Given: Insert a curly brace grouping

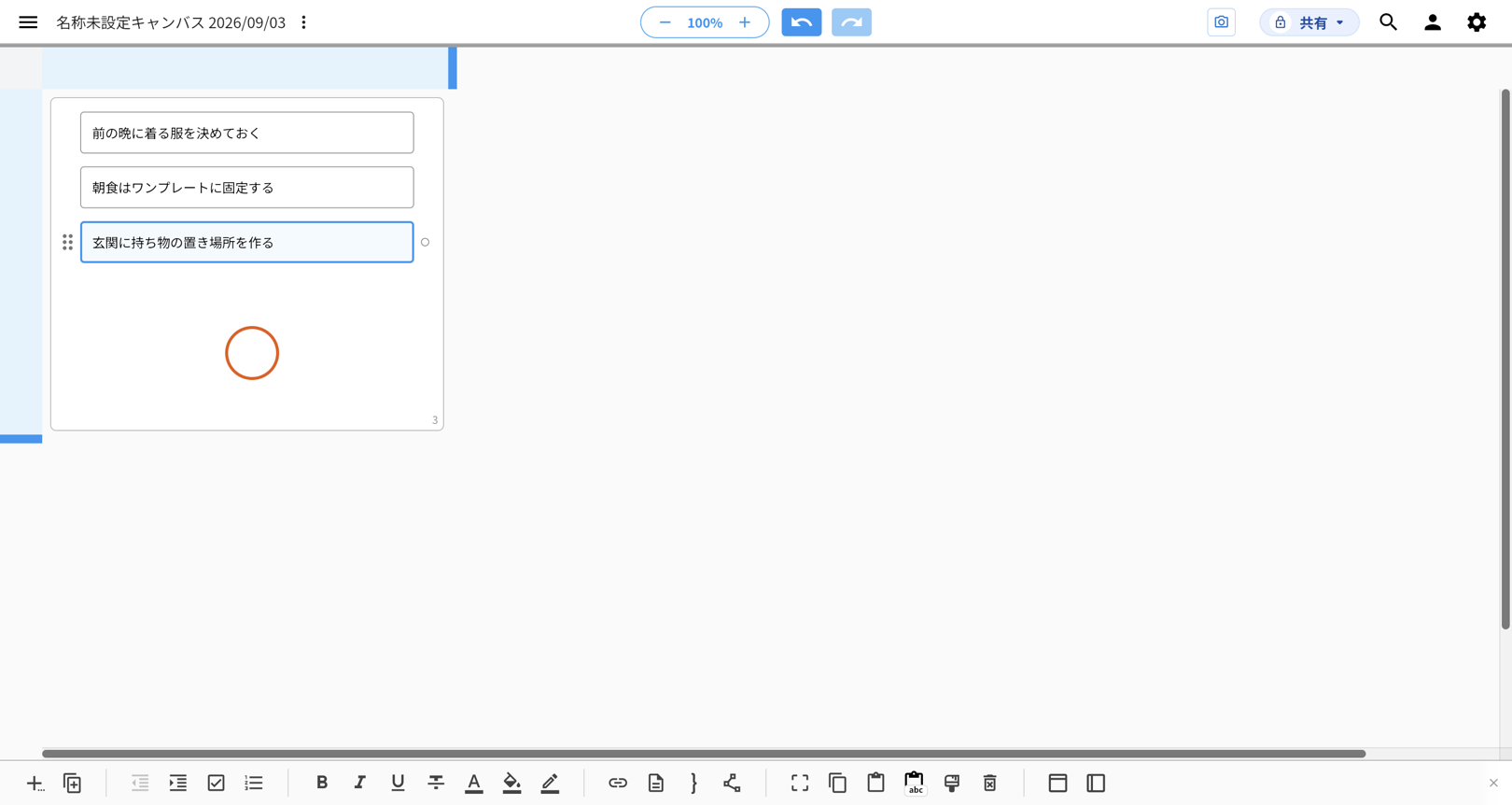Looking at the screenshot, I should (693, 784).
